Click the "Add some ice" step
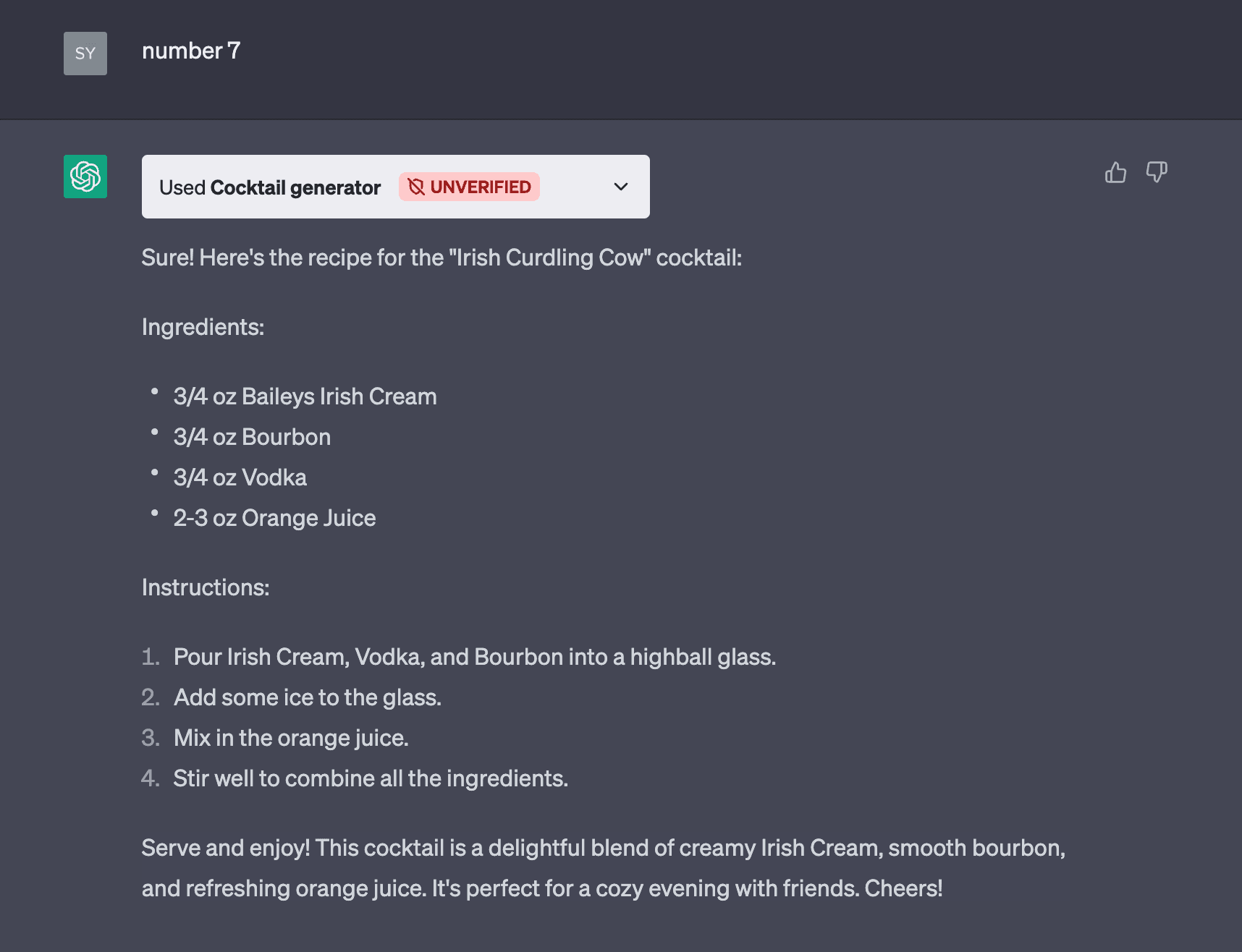Screen dimensions: 1242x952 click(307, 697)
